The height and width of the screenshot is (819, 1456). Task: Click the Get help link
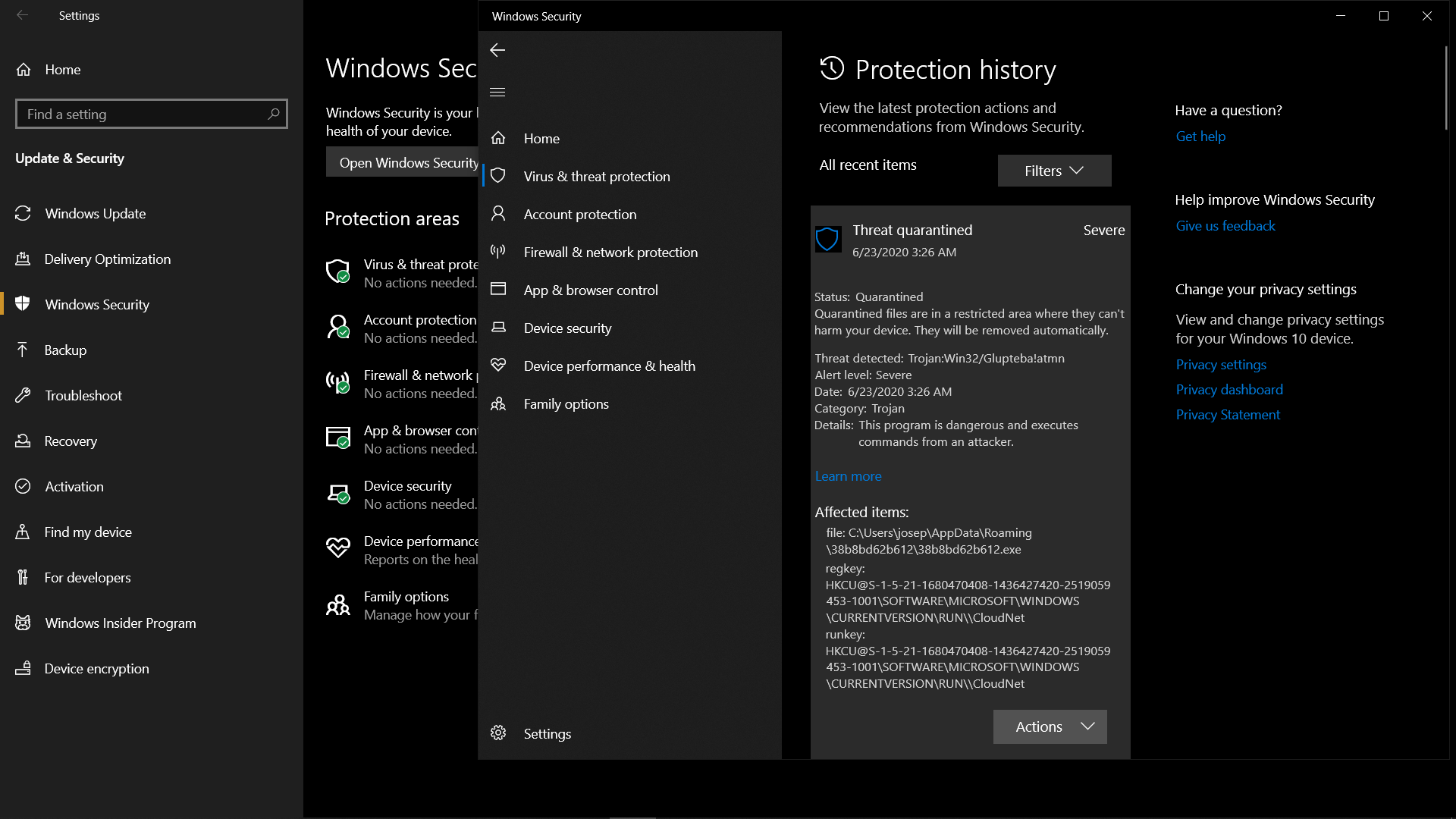tap(1200, 136)
